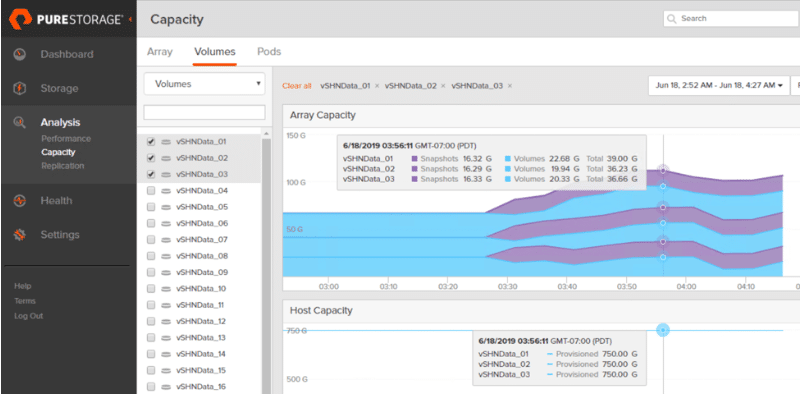Go to Performance under Analysis
This screenshot has height=394, width=800.
tap(66, 139)
